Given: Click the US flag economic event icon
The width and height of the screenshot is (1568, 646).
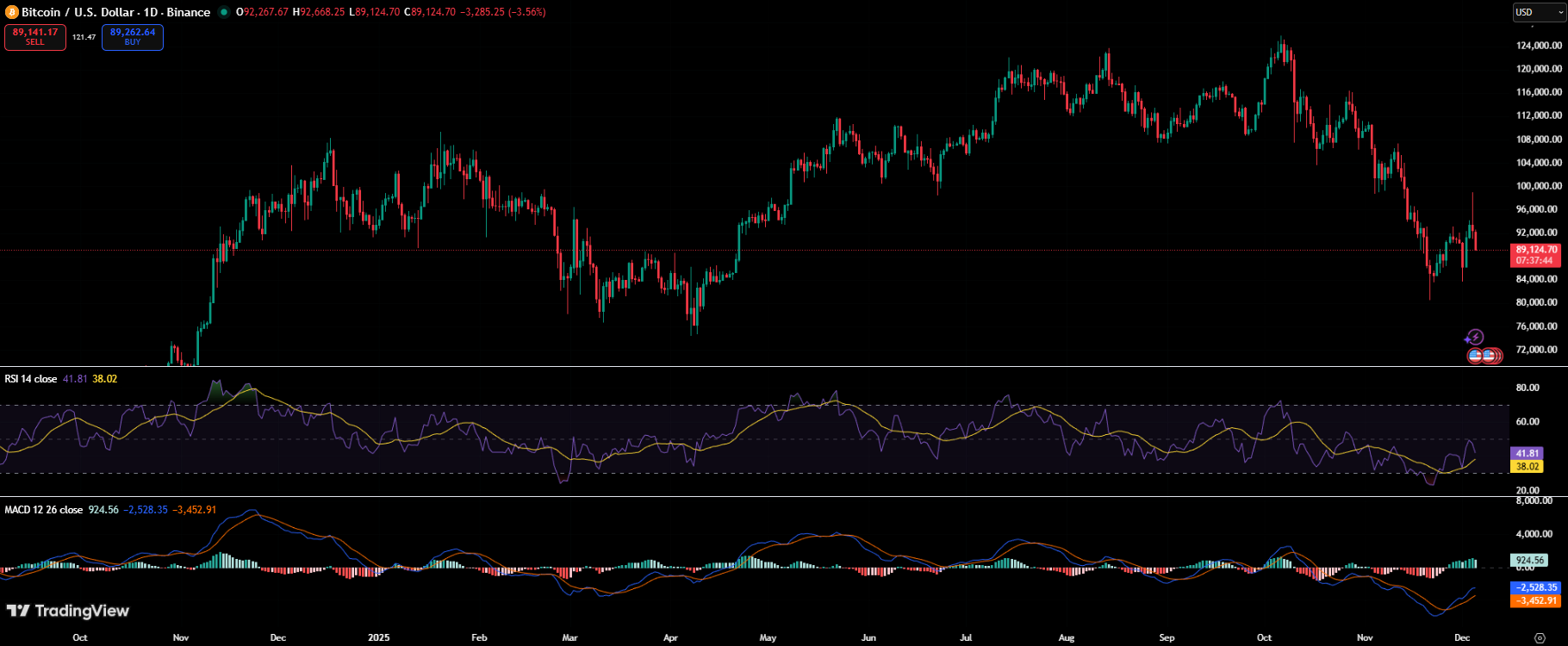Looking at the screenshot, I should tap(1476, 354).
